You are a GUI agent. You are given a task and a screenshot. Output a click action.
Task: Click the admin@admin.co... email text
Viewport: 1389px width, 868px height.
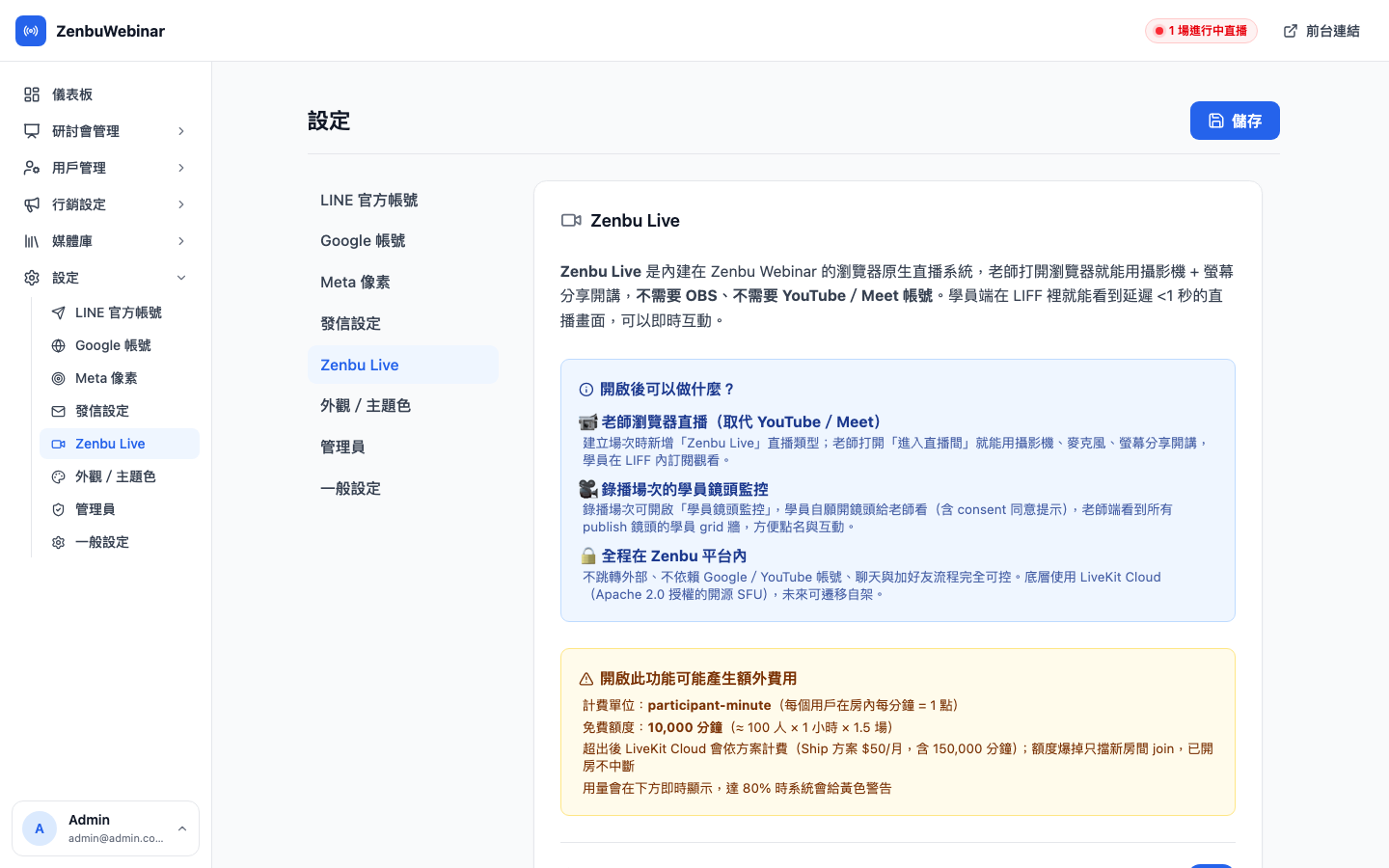(116, 838)
